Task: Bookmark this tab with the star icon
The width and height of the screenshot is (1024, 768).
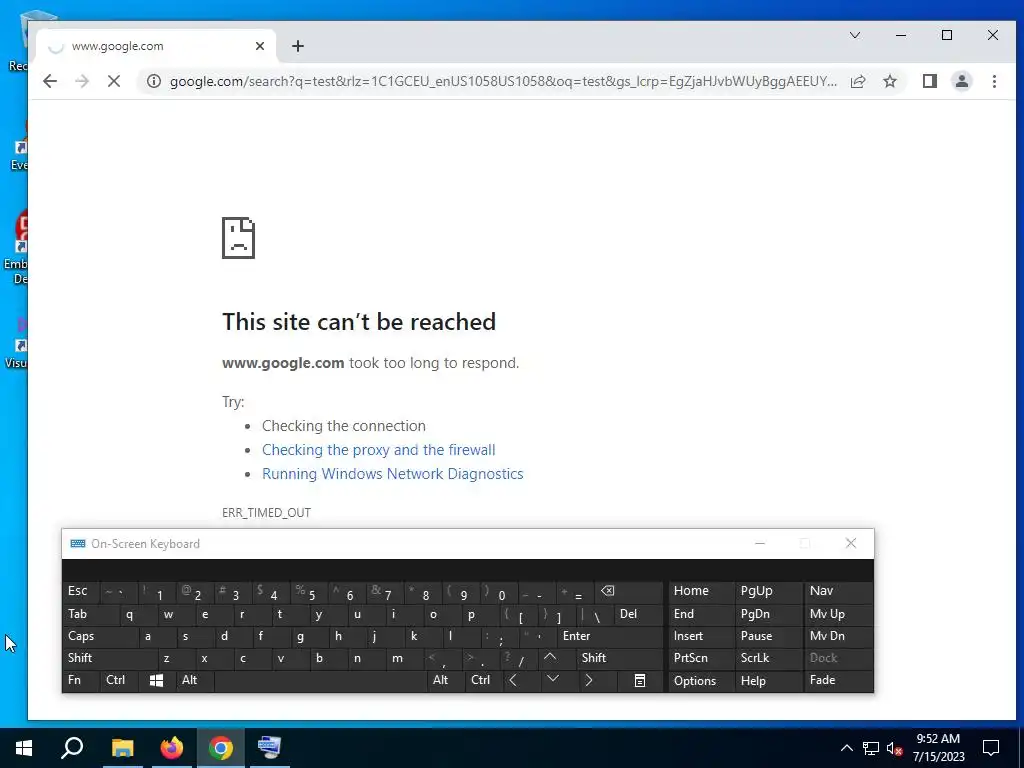Action: [889, 81]
